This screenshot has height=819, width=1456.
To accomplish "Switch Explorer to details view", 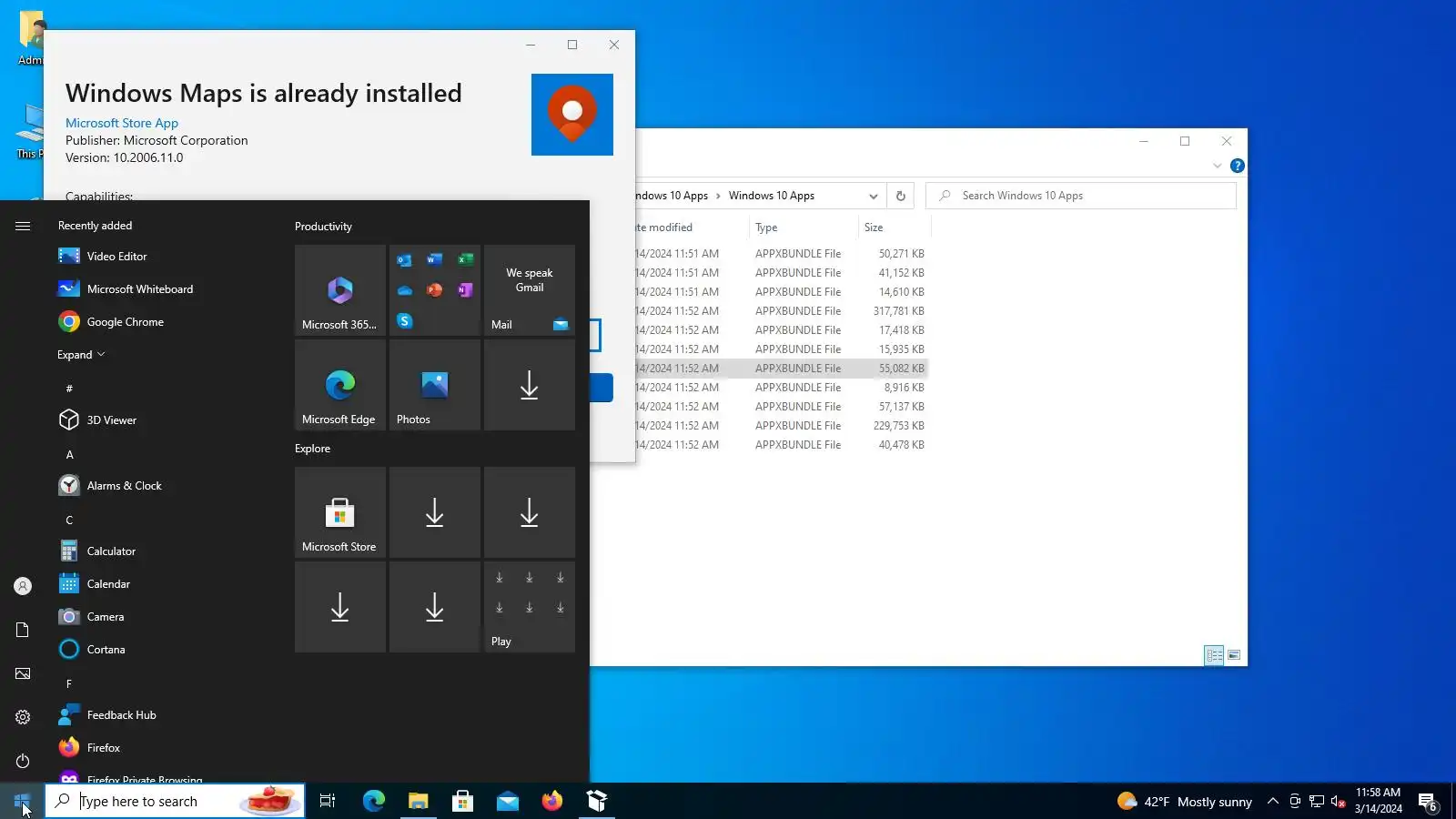I will tap(1214, 655).
